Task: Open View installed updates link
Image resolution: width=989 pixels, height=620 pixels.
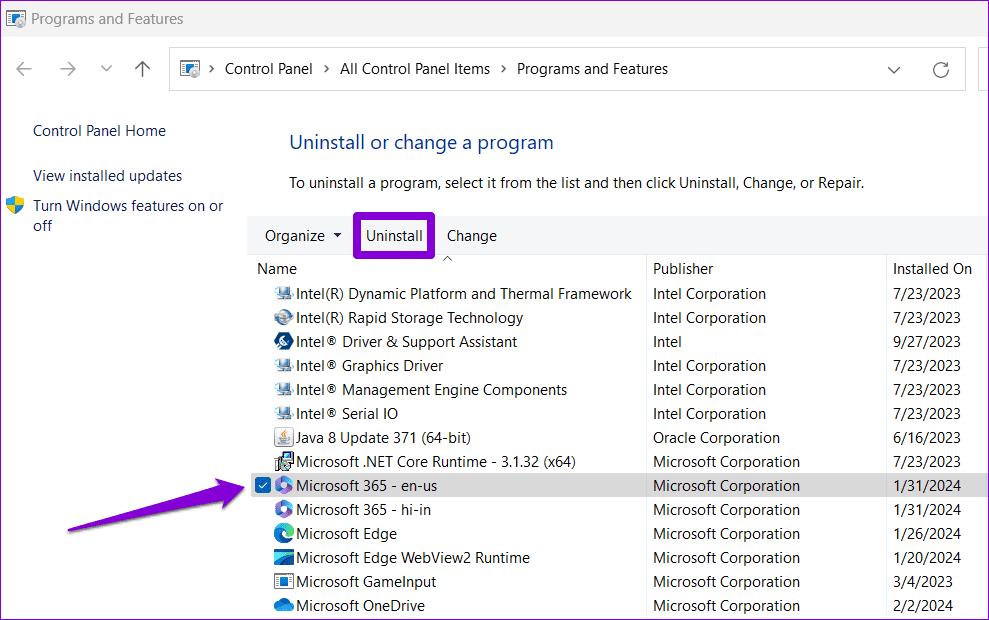Action: coord(107,176)
